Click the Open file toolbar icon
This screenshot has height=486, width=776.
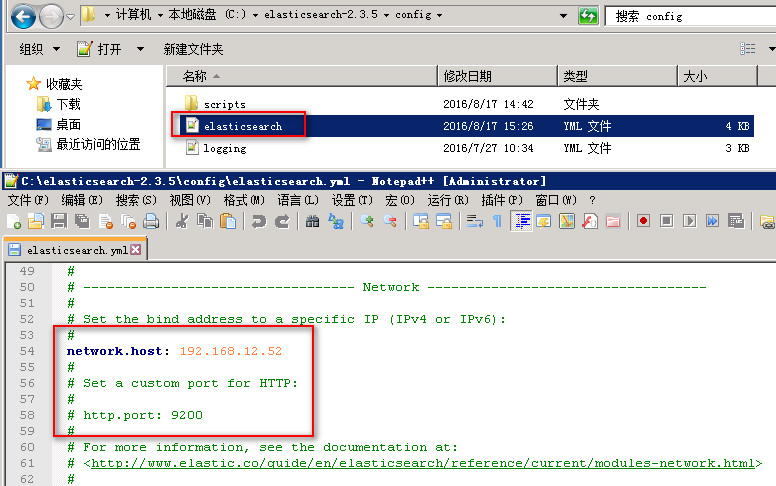click(36, 221)
